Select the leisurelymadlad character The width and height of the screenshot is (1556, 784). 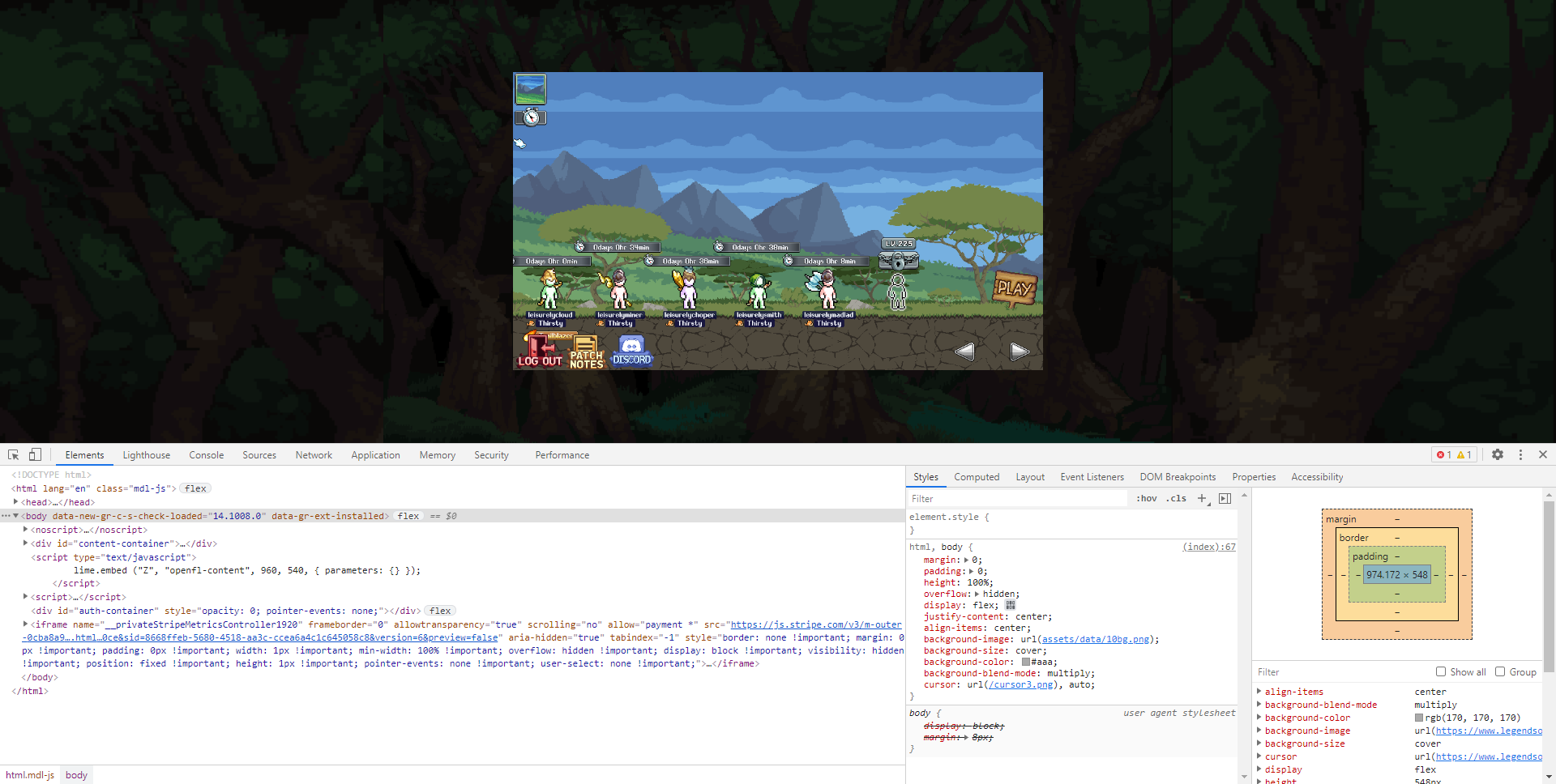pos(824,289)
